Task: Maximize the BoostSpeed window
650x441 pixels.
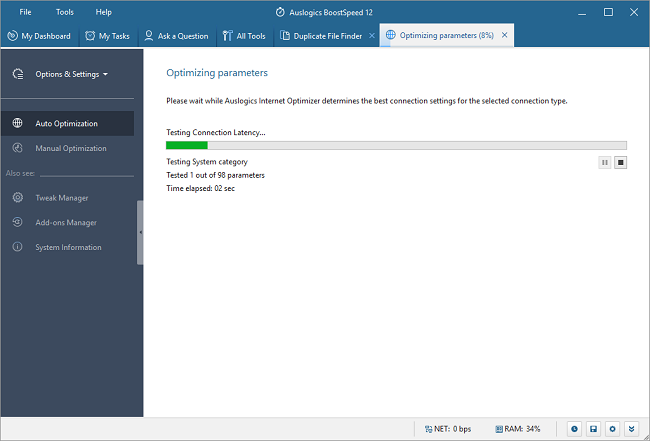Action: (608, 12)
